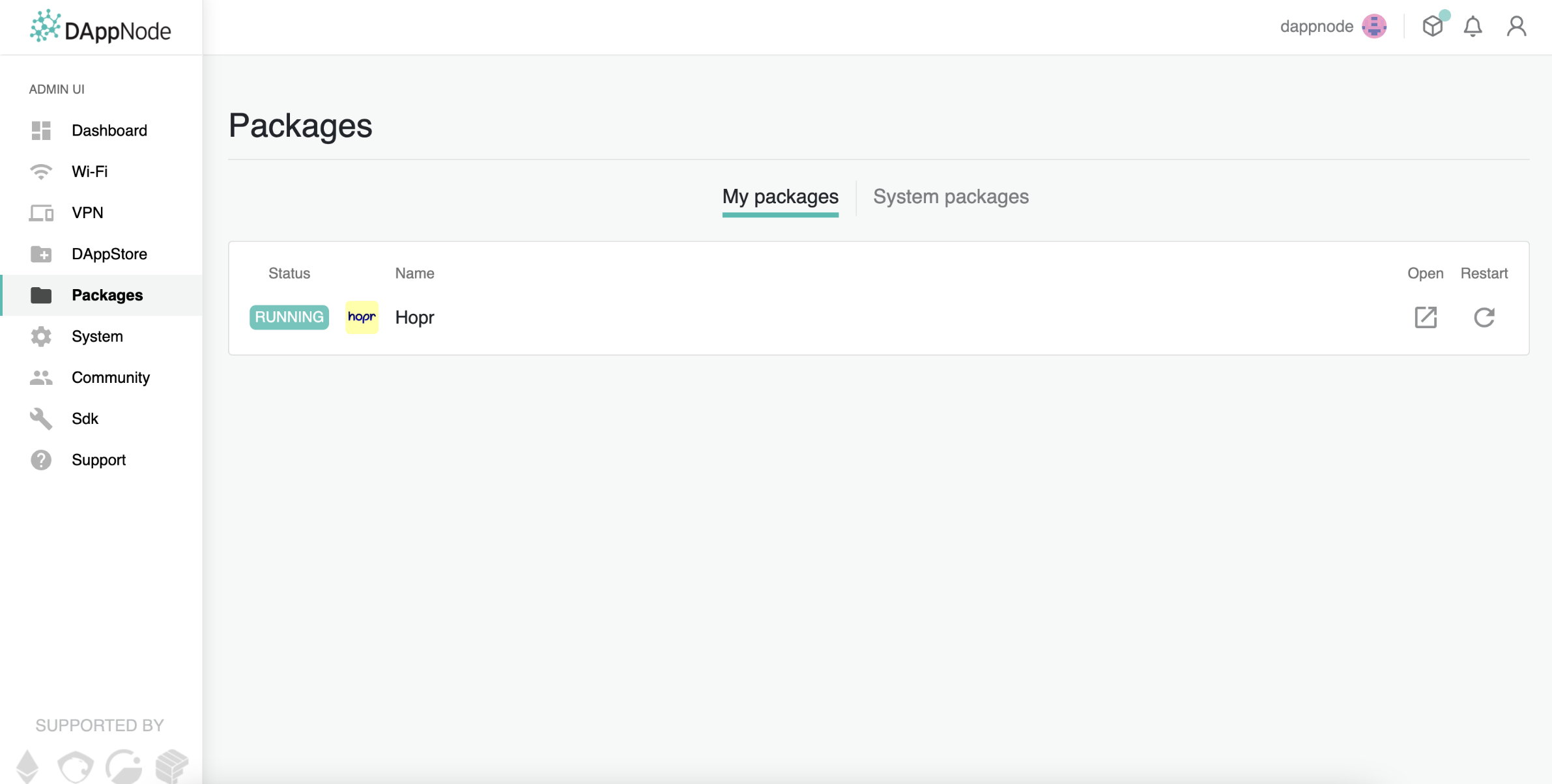Click the DAppStore folder-plus icon
Image resolution: width=1552 pixels, height=784 pixels.
(41, 254)
